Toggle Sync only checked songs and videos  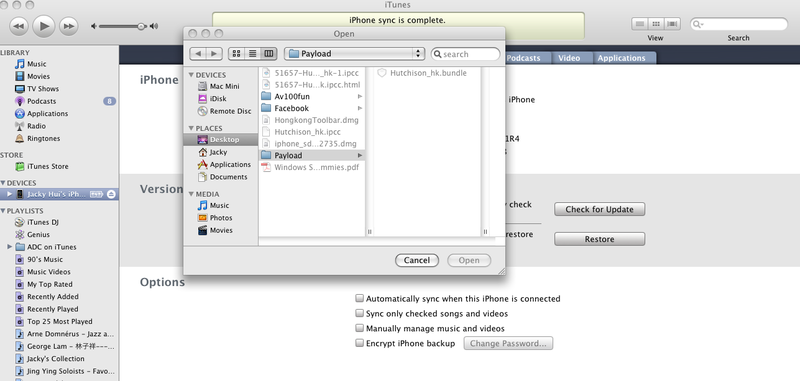(x=360, y=313)
